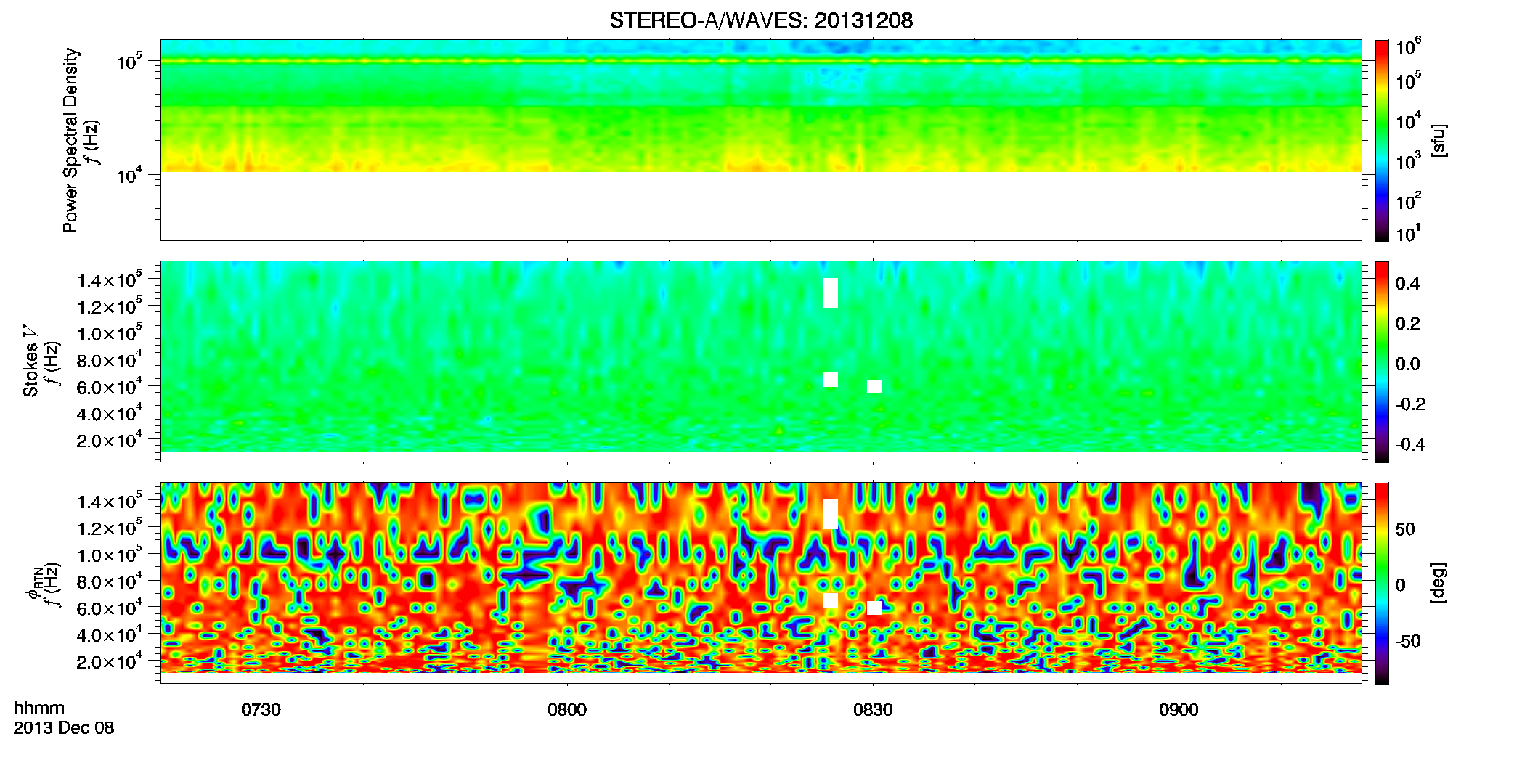The height and width of the screenshot is (784, 1522).
Task: Click the 0900 time tick label
Action: [1179, 710]
